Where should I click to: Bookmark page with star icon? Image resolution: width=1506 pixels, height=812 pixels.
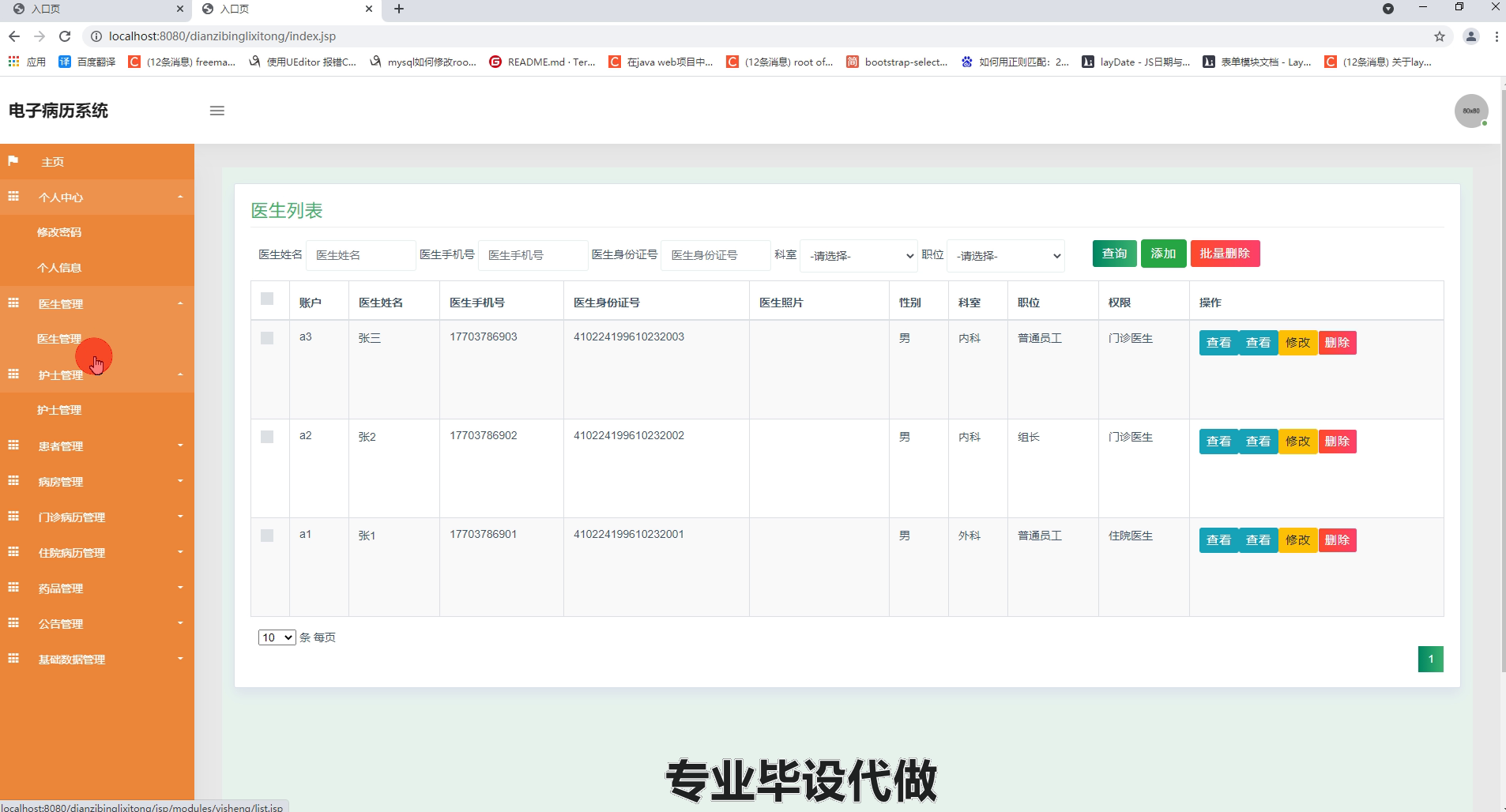tap(1440, 36)
